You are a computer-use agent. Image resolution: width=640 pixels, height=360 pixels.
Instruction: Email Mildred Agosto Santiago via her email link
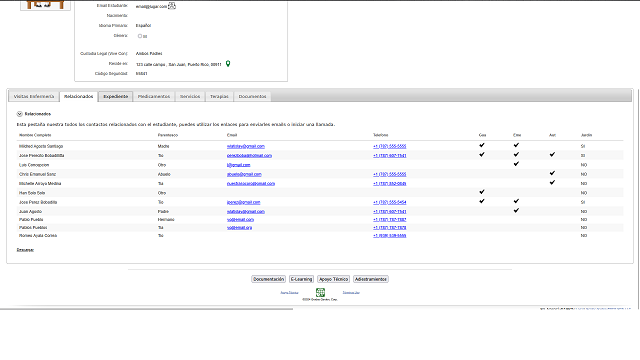click(246, 146)
